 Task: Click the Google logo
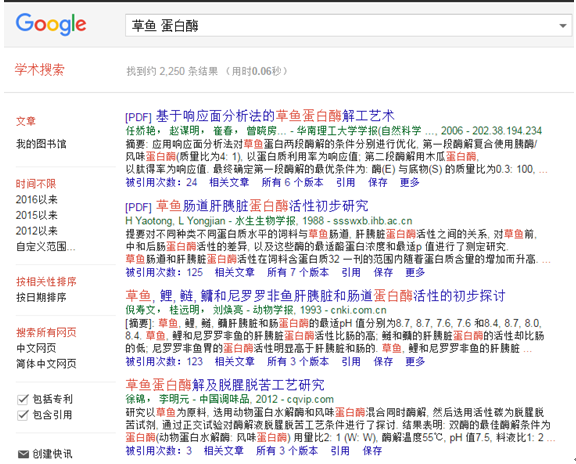51,24
